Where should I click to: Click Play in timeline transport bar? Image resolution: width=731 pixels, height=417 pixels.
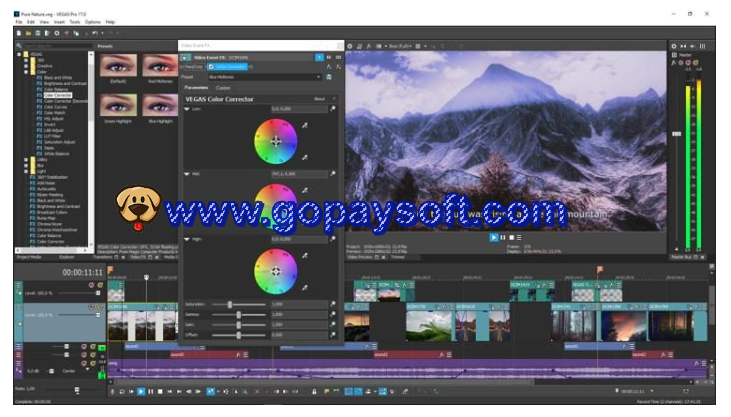point(141,392)
